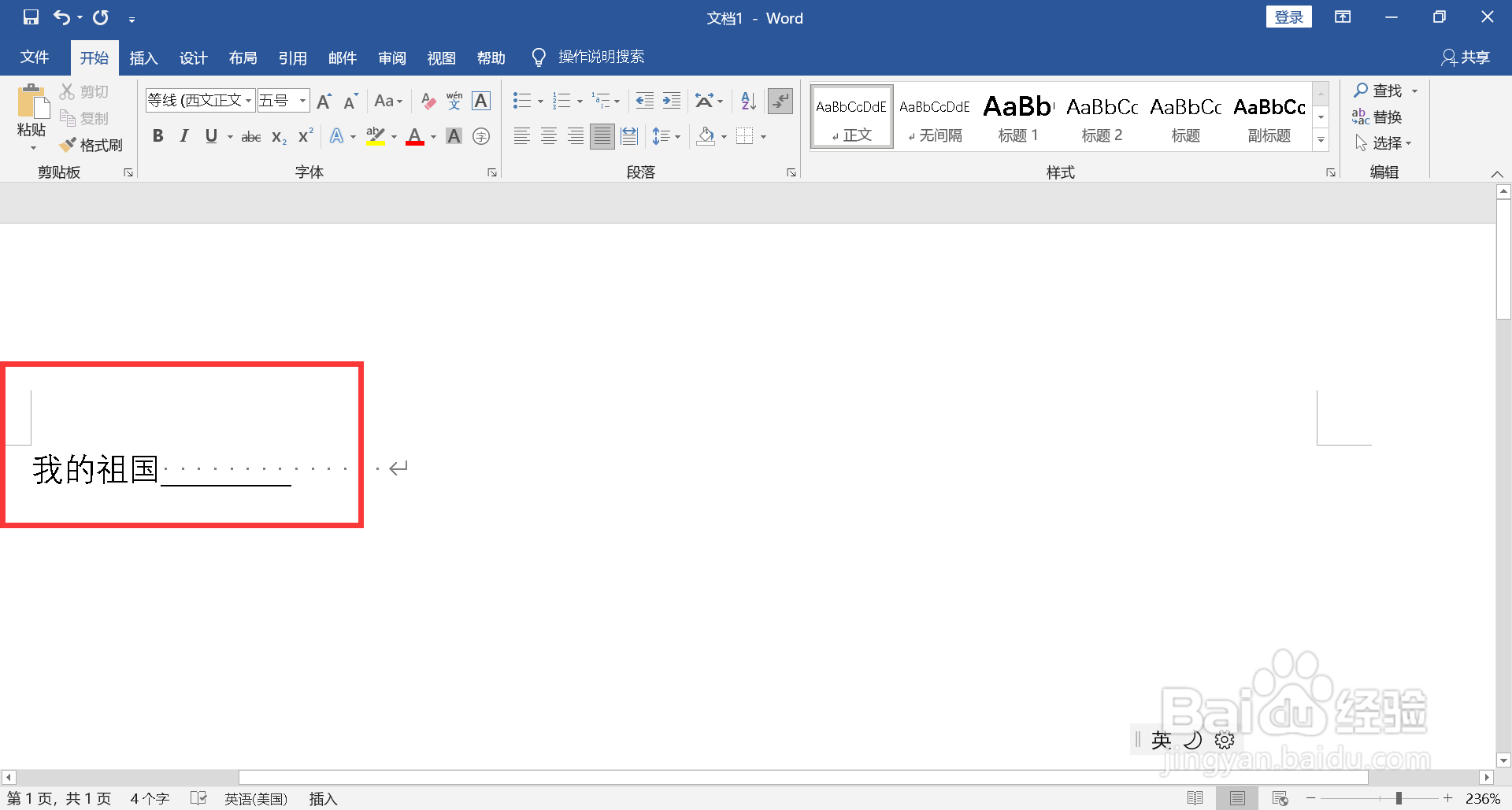The height and width of the screenshot is (810, 1512).
Task: Select the Format Painter (格式刷) tool
Action: coord(91,145)
